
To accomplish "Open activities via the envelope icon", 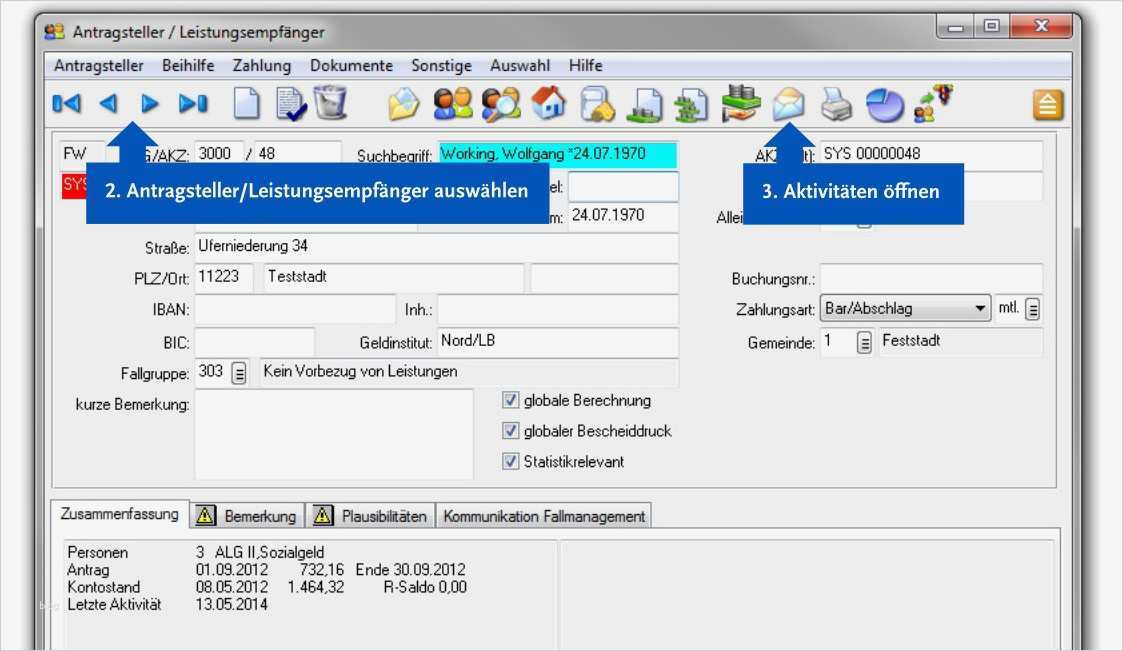I will [789, 104].
